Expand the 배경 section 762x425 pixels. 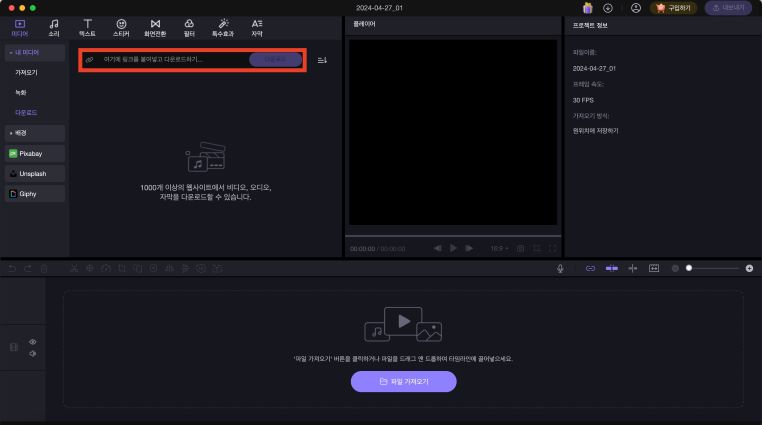[x=35, y=133]
